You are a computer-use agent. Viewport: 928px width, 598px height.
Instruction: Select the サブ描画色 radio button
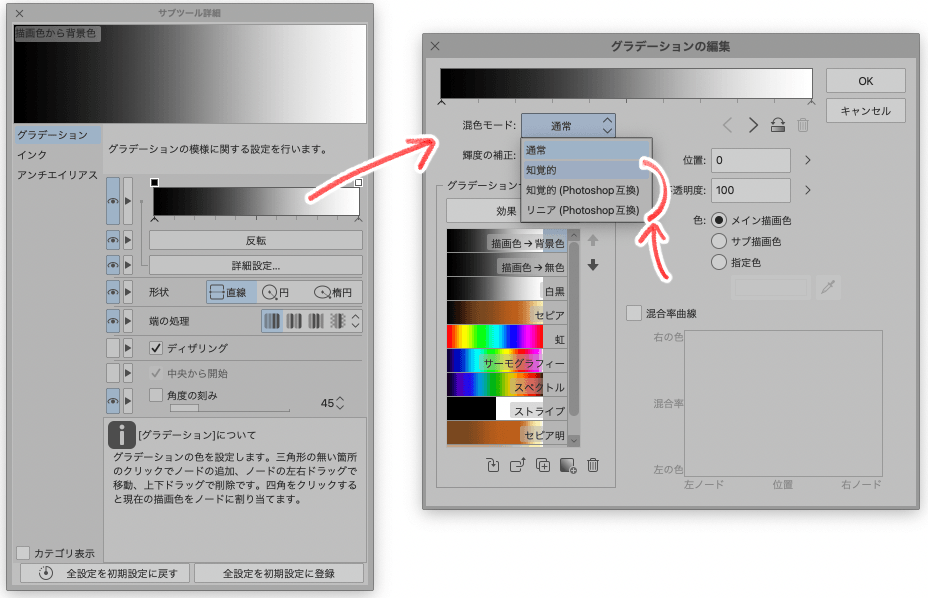(719, 242)
